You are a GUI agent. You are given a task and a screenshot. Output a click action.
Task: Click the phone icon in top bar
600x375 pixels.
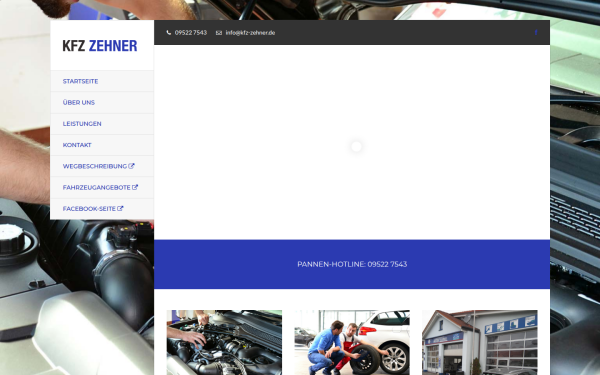click(x=169, y=33)
